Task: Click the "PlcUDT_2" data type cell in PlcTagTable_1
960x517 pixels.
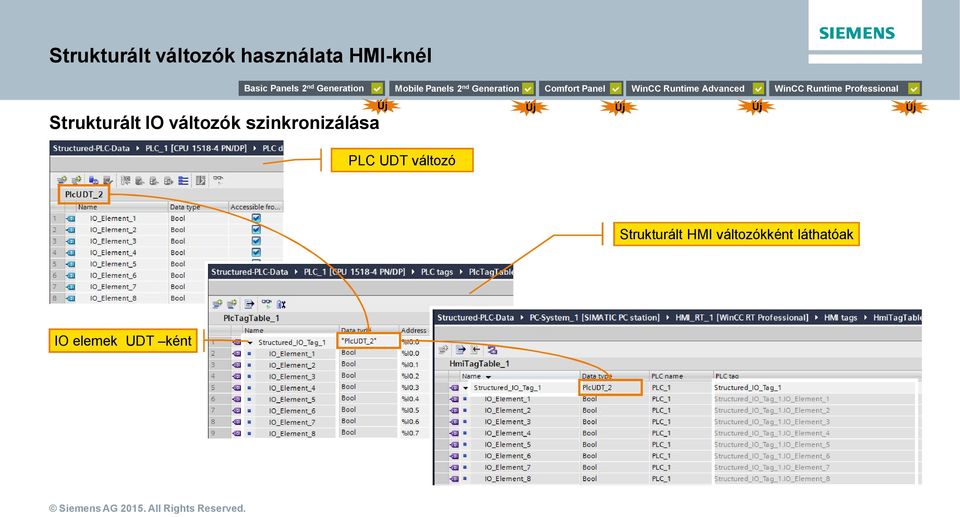Action: click(x=369, y=341)
